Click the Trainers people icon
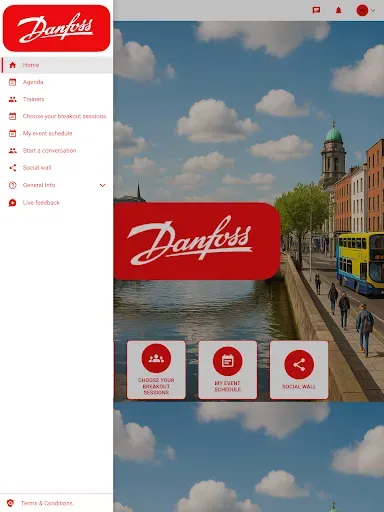The width and height of the screenshot is (384, 512). pos(13,99)
